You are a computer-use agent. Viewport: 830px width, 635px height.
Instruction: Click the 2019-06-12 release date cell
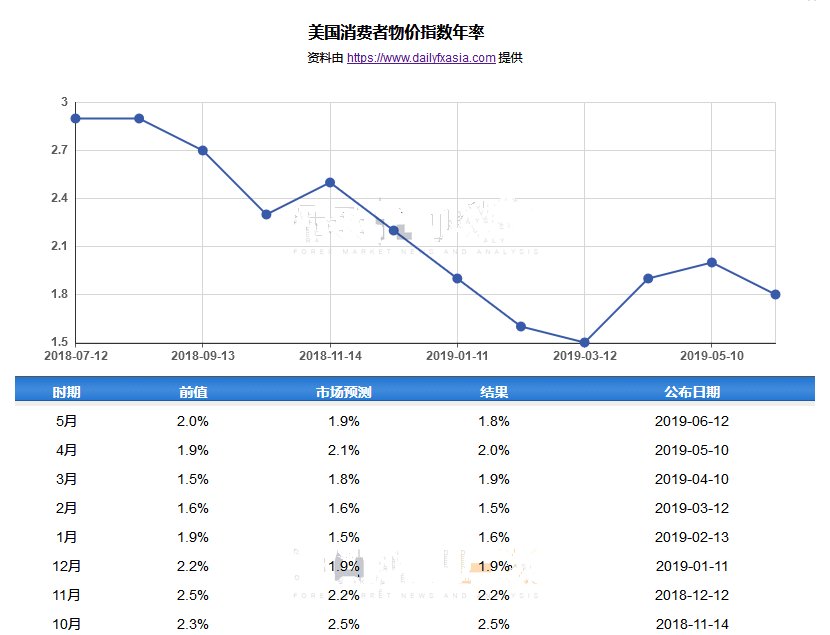(692, 422)
